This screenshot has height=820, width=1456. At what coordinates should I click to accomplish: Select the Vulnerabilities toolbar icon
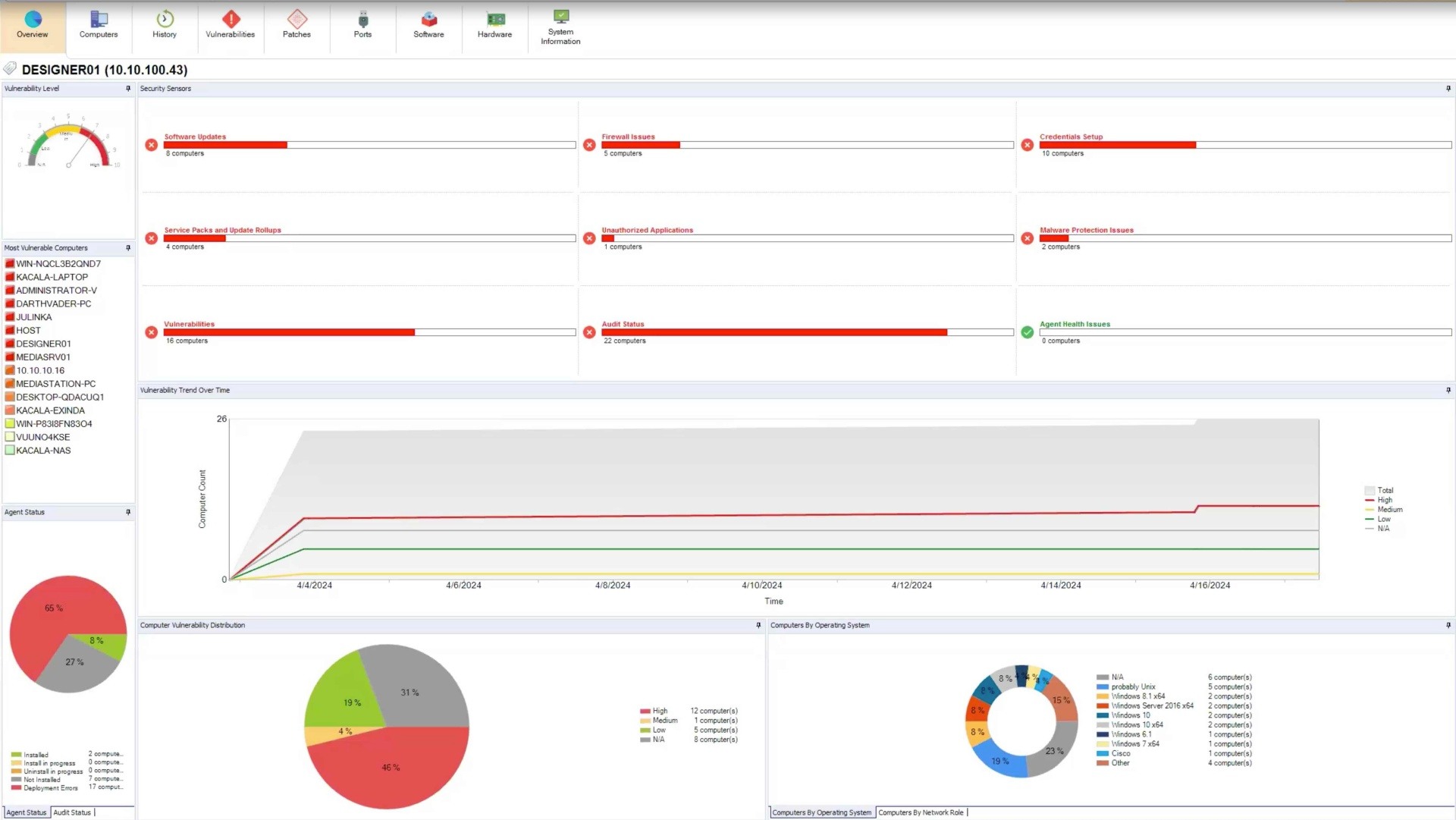[230, 25]
